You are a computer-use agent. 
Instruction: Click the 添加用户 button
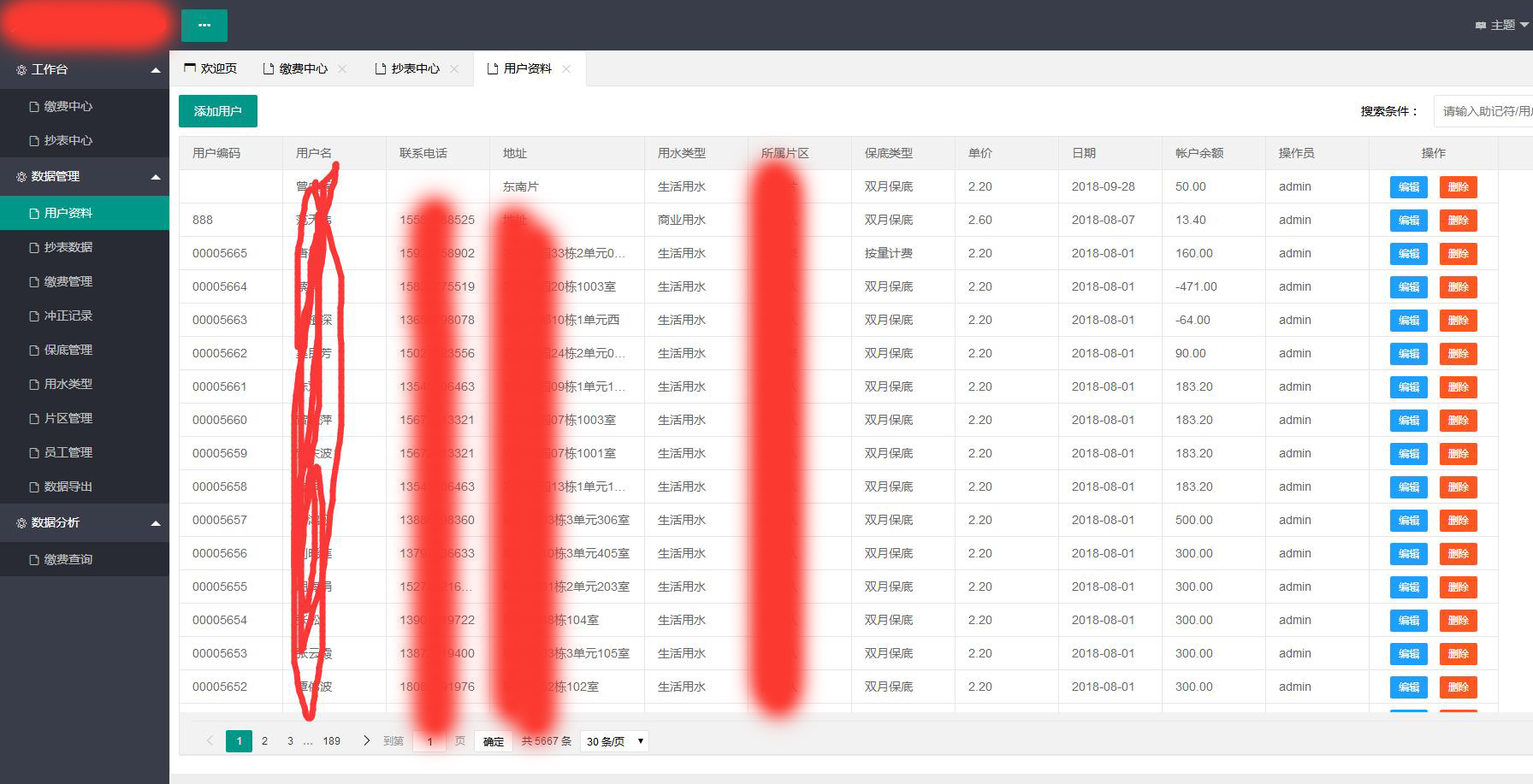point(217,110)
